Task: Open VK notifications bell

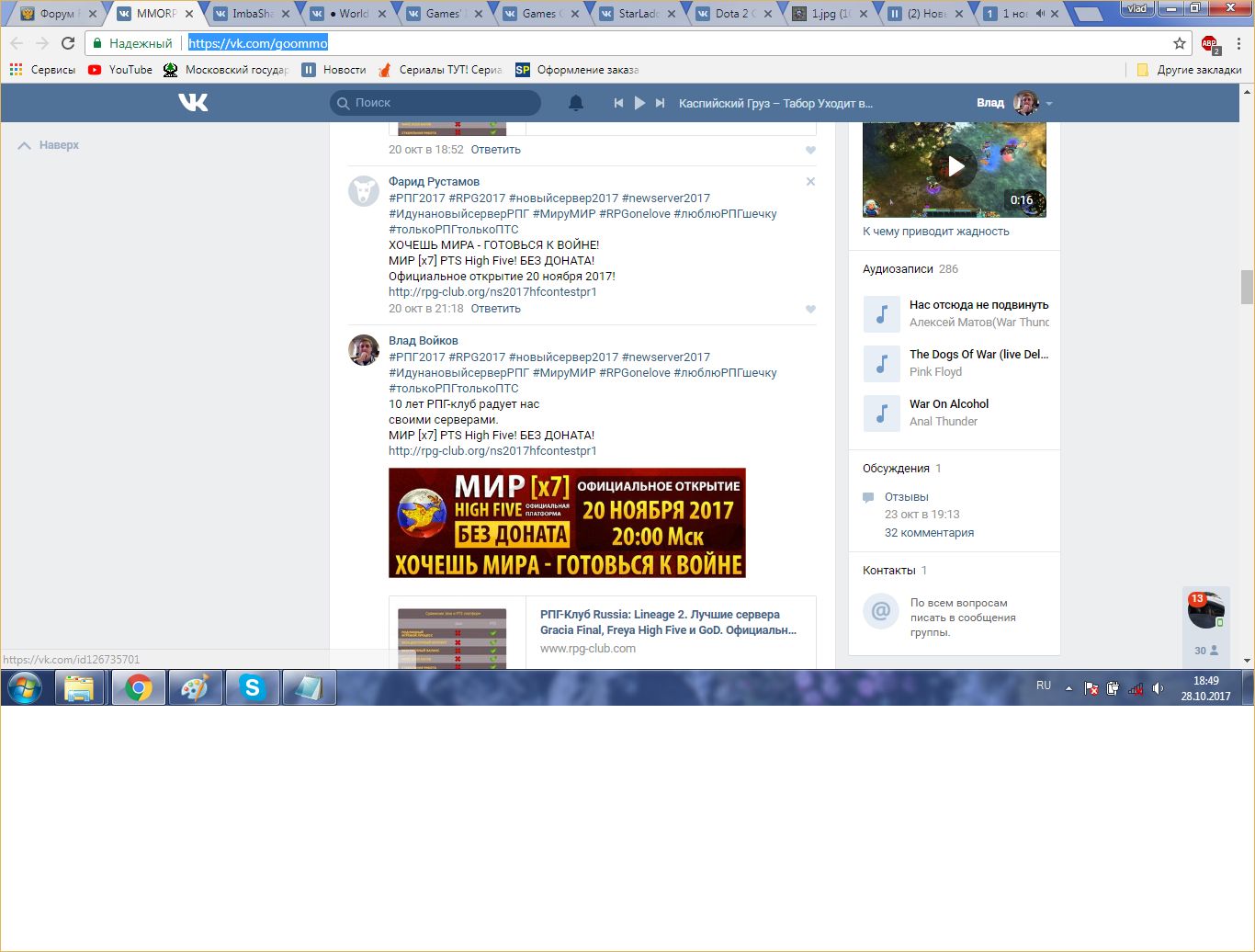Action: pyautogui.click(x=576, y=103)
